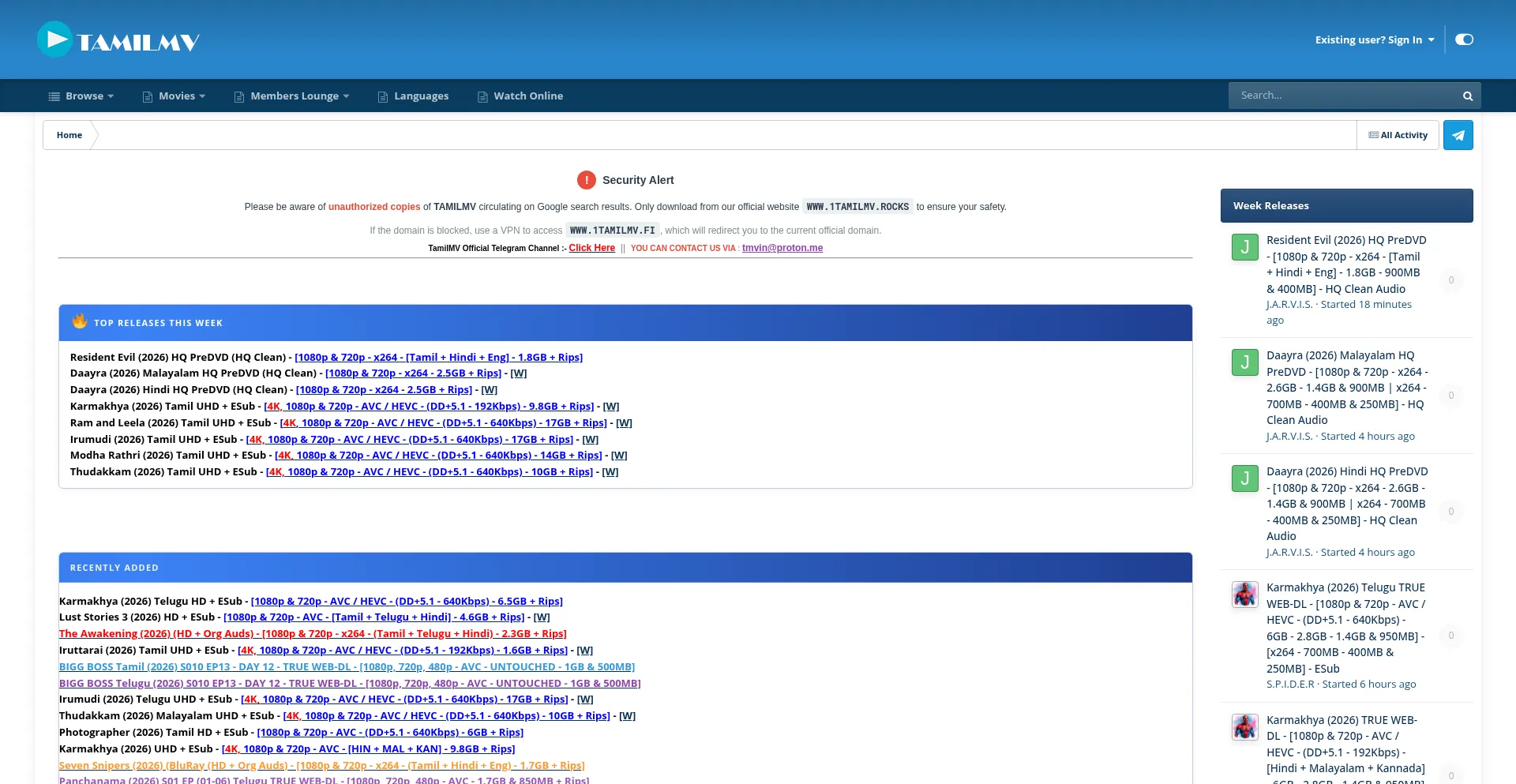
Task: Open BIGG BOSS Telugu S010 EP13 link
Action: coord(350,684)
